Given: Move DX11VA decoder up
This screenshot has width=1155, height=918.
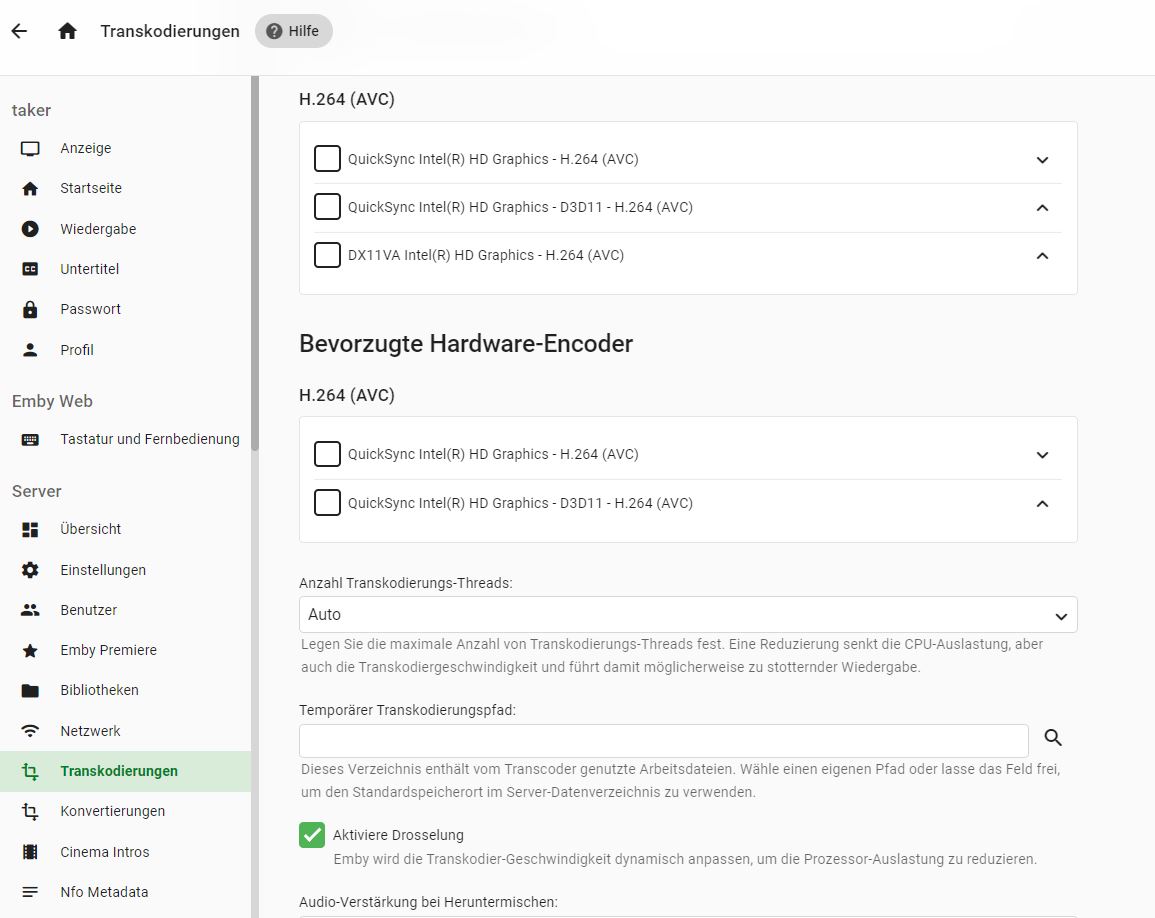Looking at the screenshot, I should coord(1042,256).
